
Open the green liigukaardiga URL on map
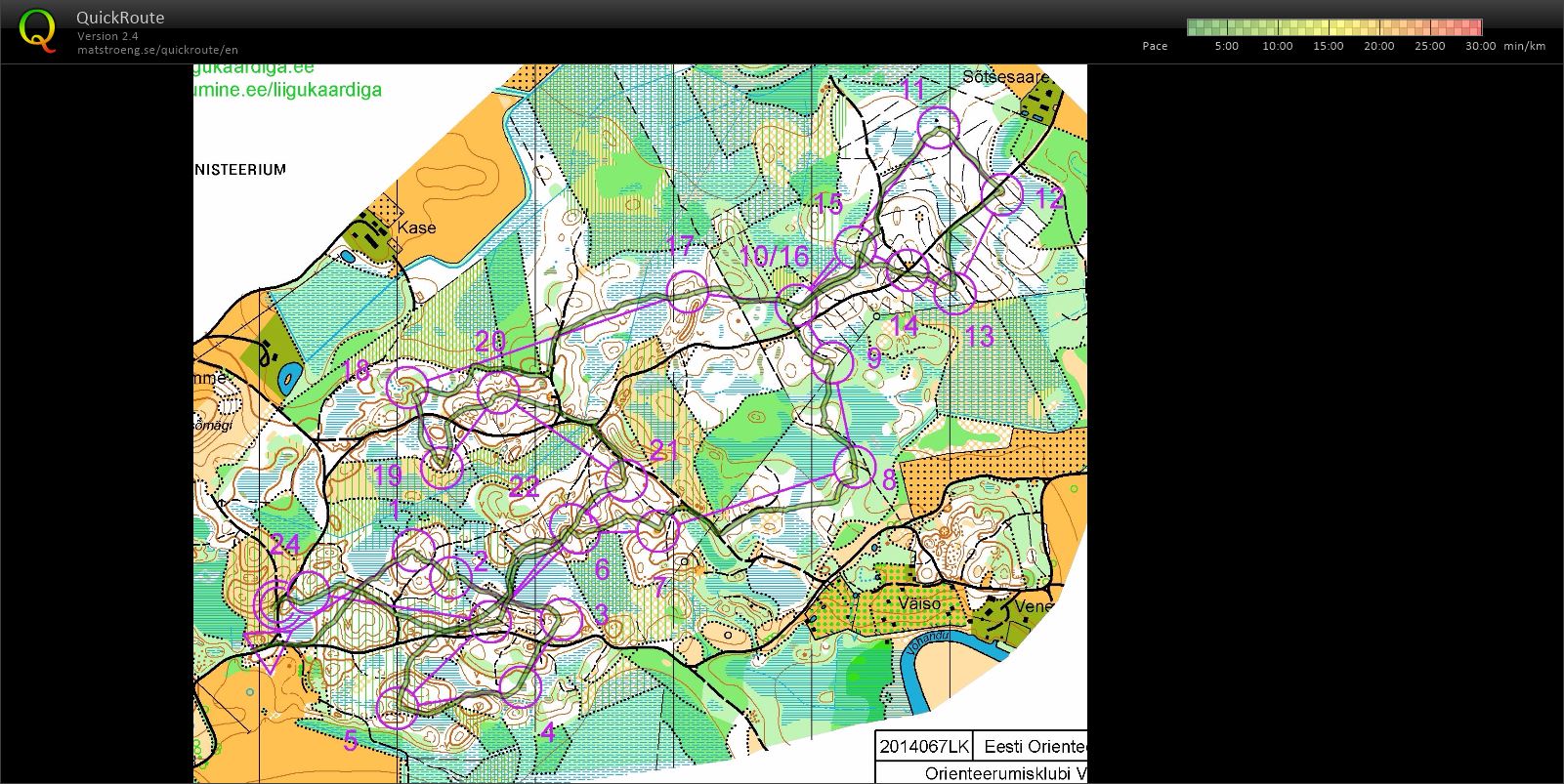(x=288, y=90)
